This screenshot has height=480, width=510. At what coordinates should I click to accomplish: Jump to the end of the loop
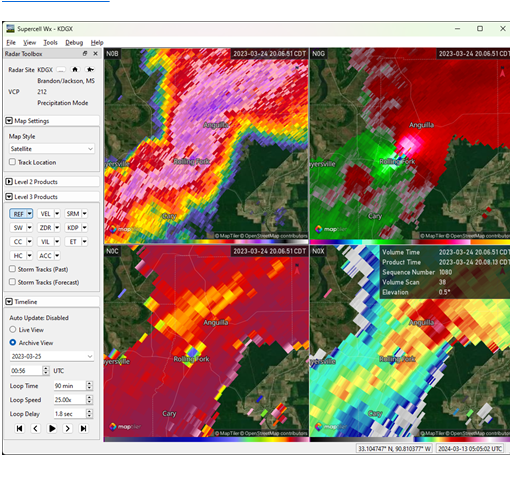tap(84, 428)
